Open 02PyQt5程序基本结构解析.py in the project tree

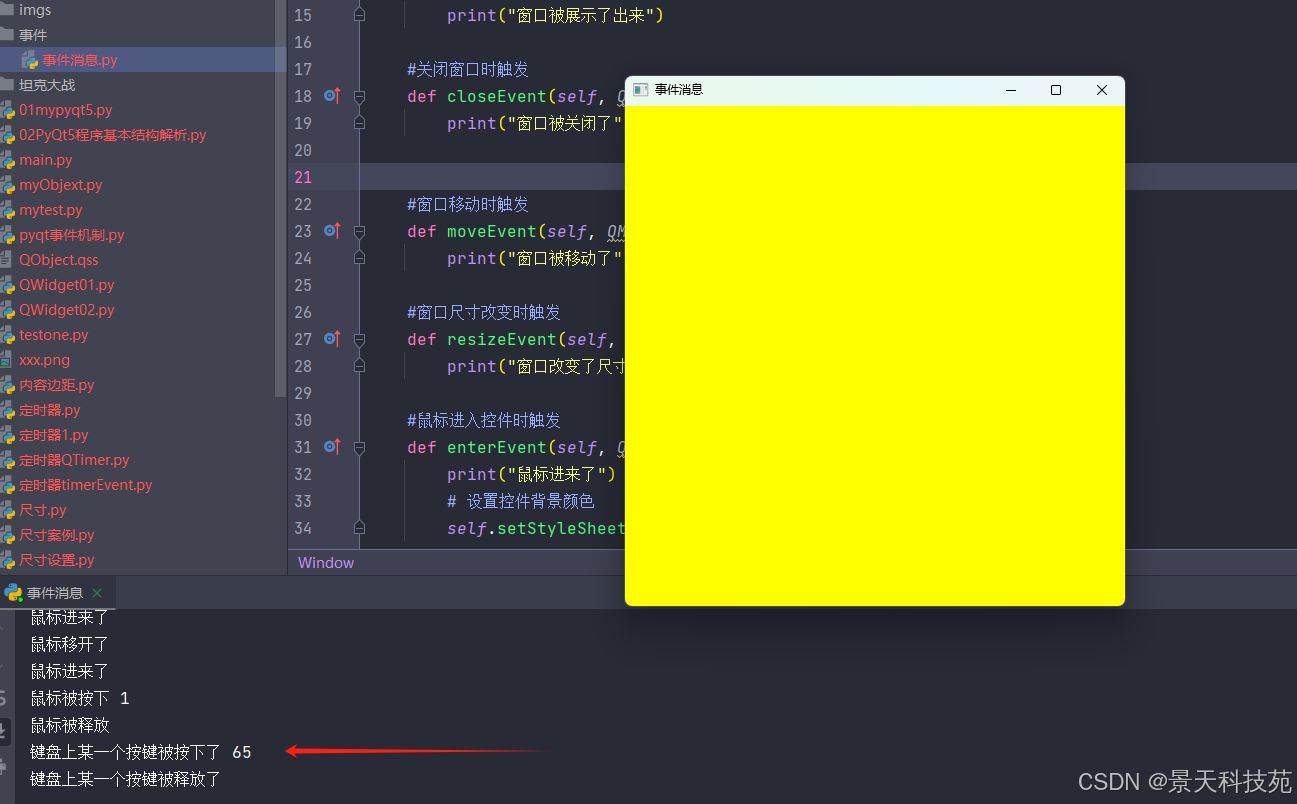[x=112, y=135]
